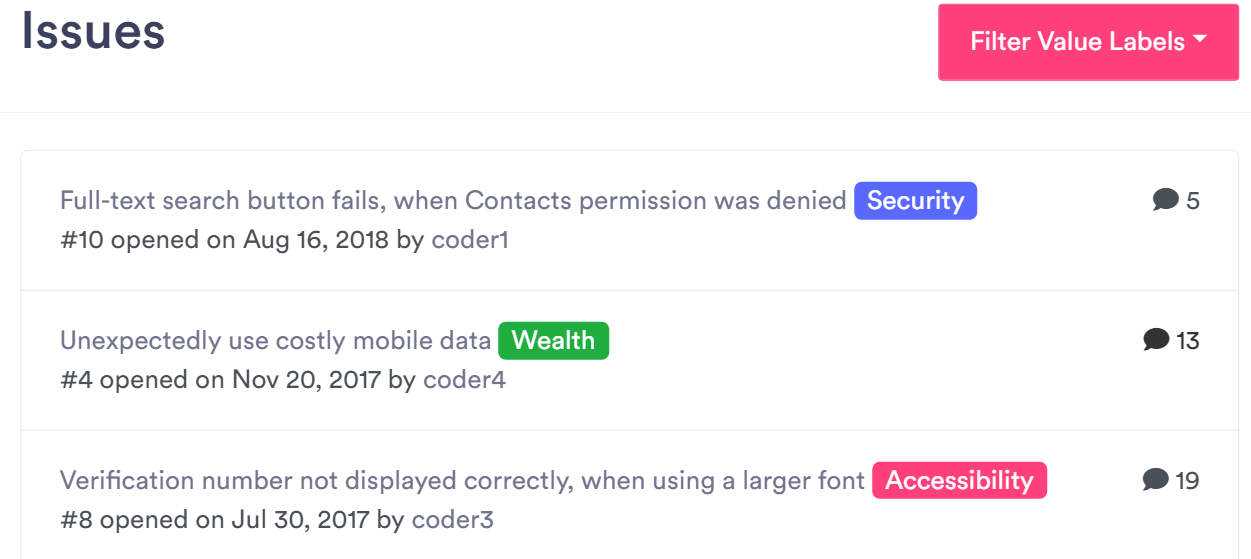Visit coder1 author profile link
The image size is (1251, 559).
pos(470,240)
